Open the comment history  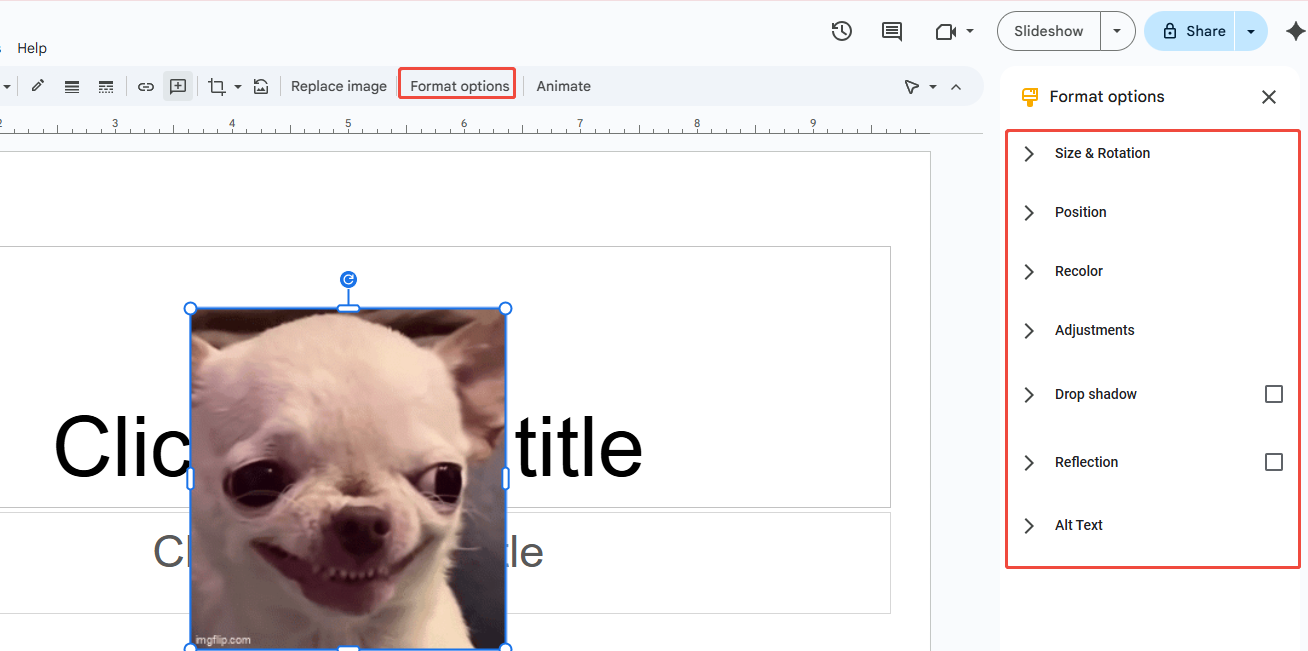(x=892, y=31)
